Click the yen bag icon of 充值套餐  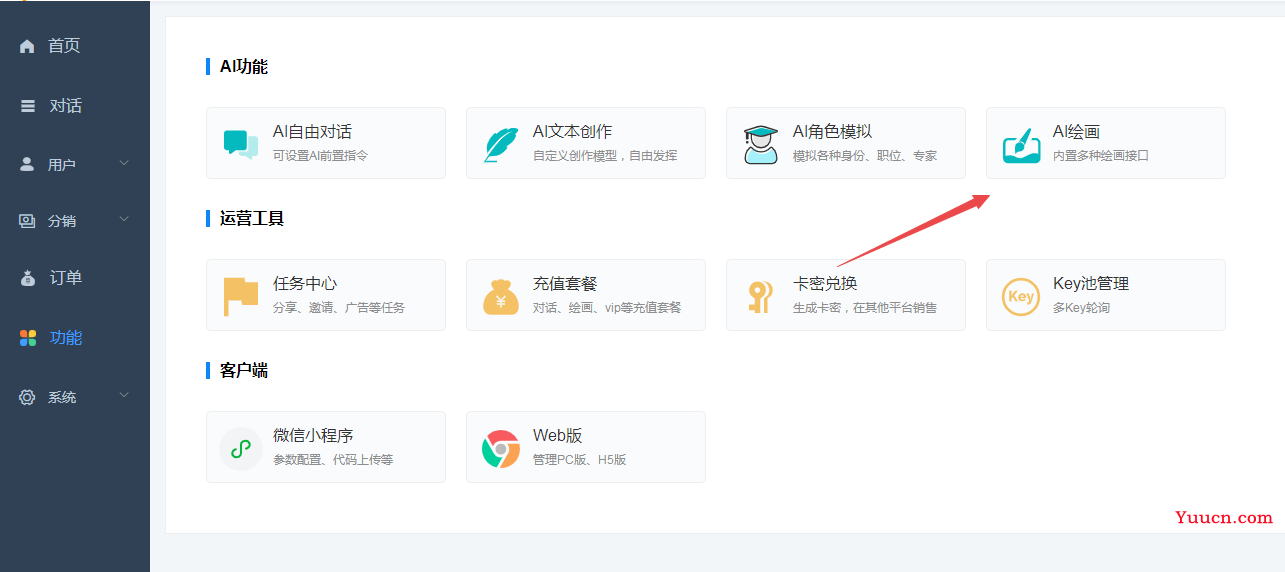click(x=501, y=296)
